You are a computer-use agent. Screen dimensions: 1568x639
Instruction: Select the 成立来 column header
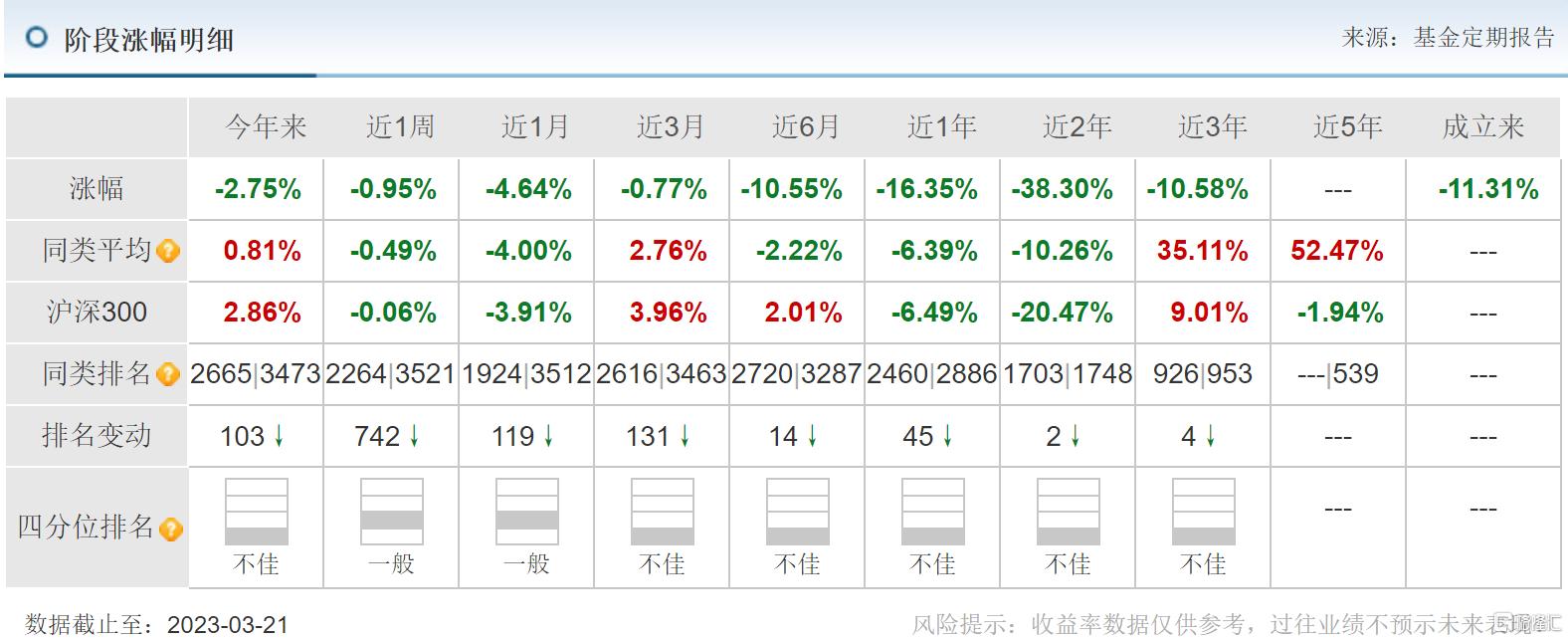click(x=1482, y=126)
